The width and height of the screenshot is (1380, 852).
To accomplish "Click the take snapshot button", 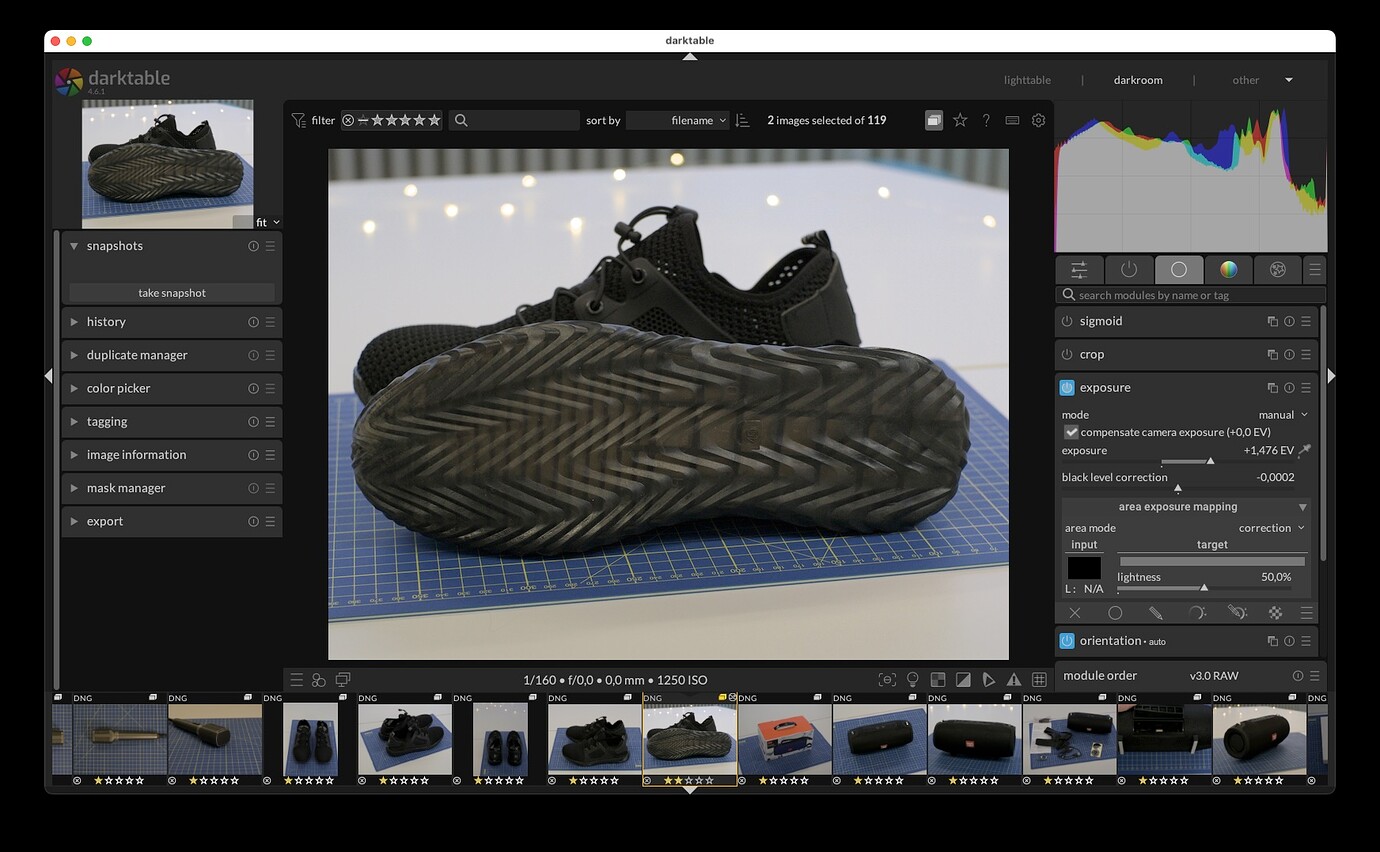I will point(171,292).
